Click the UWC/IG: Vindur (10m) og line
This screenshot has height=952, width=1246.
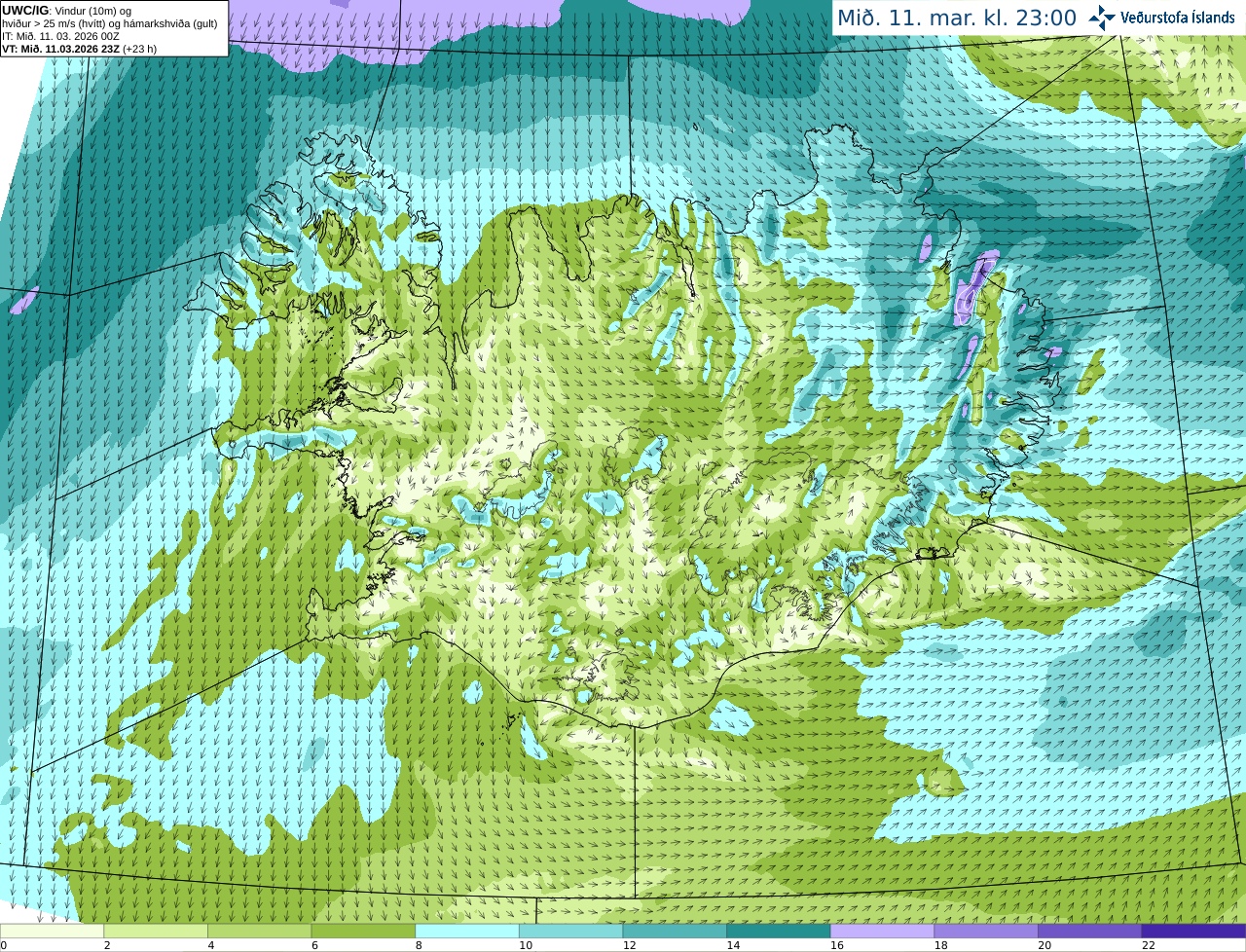click(67, 11)
